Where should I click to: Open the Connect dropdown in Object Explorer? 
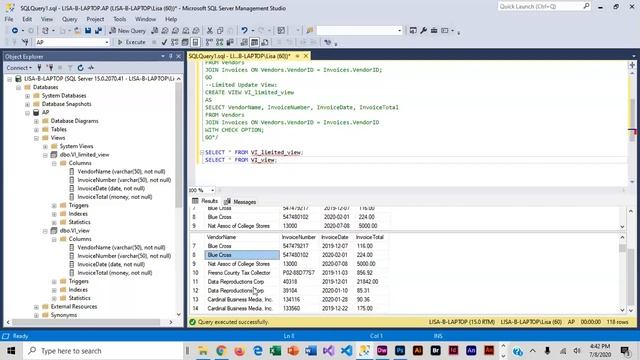[19, 68]
